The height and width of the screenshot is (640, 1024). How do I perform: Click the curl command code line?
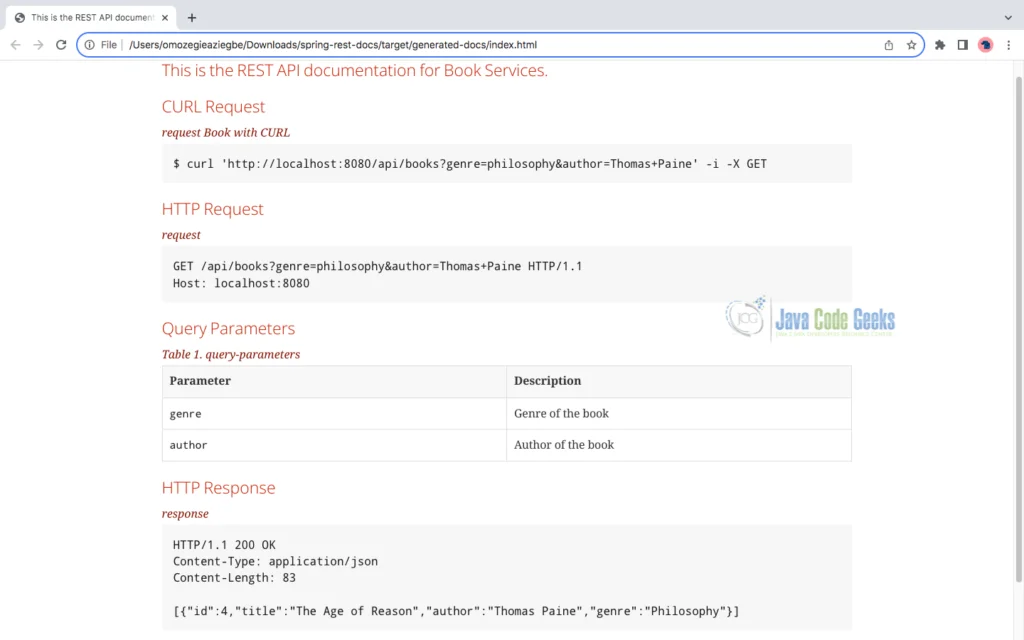(470, 164)
